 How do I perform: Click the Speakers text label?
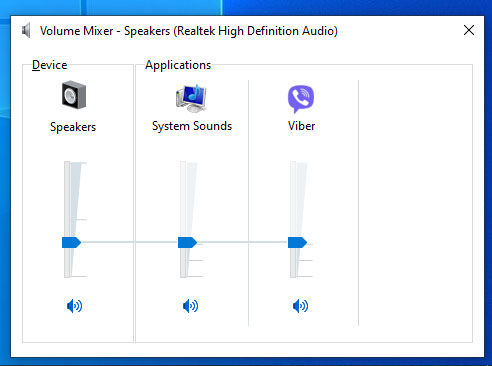[73, 127]
